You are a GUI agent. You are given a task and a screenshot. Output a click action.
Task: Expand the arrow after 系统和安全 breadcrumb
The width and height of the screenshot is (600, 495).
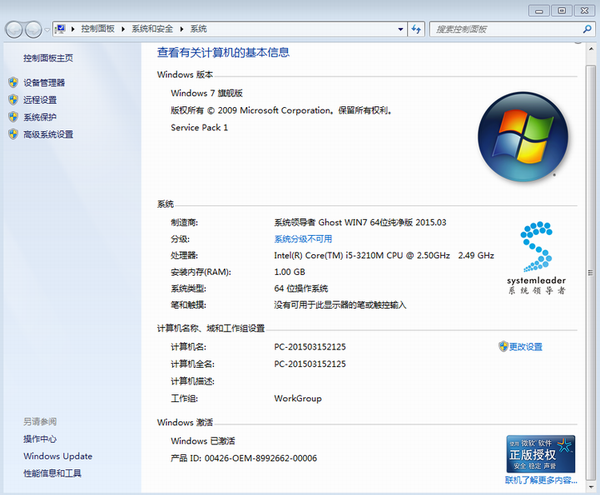184,30
